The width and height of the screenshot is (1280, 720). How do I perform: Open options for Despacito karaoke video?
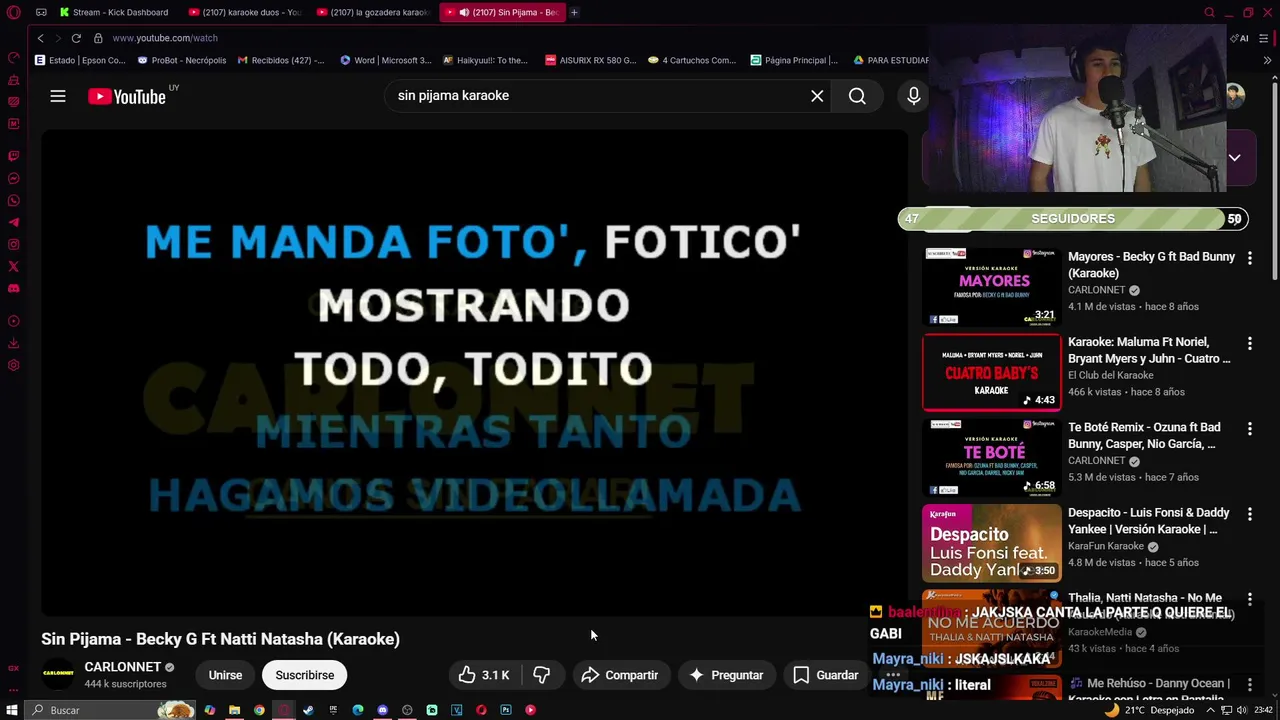[1249, 514]
